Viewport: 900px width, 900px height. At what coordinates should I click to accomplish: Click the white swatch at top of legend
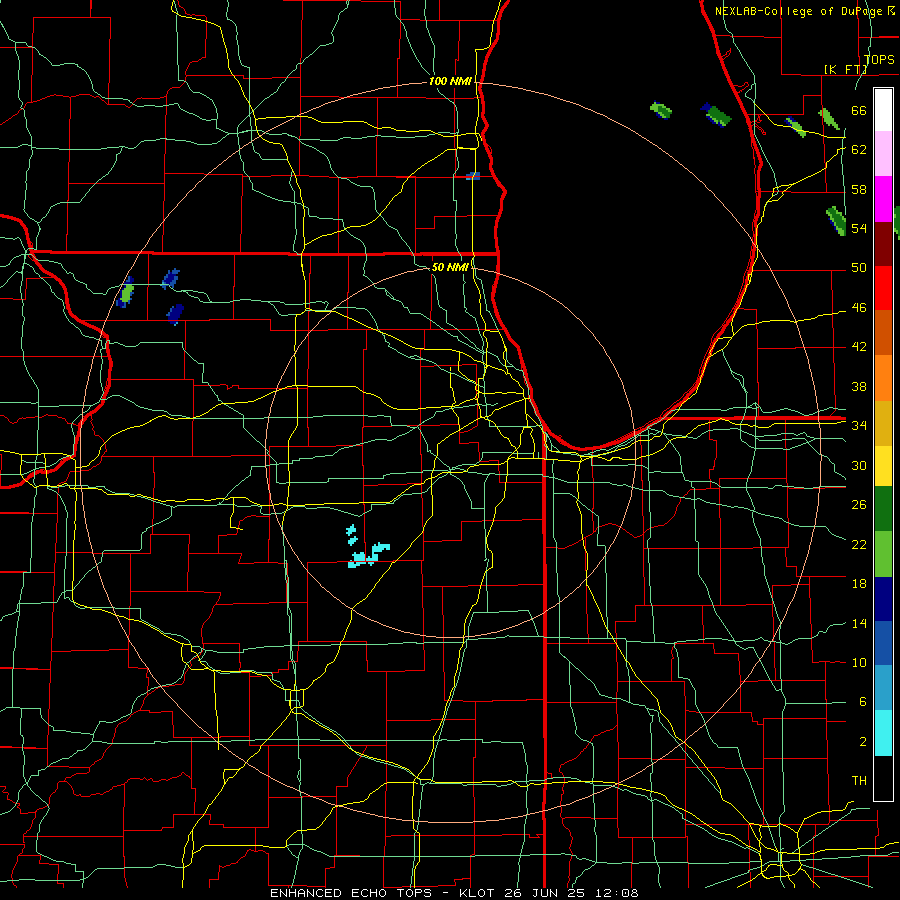[883, 110]
